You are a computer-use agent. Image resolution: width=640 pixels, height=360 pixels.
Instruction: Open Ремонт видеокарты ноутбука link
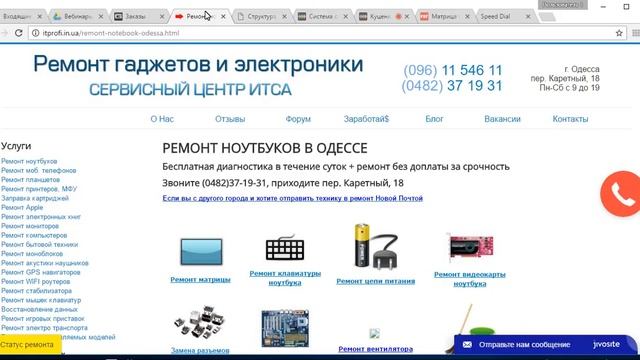click(470, 279)
